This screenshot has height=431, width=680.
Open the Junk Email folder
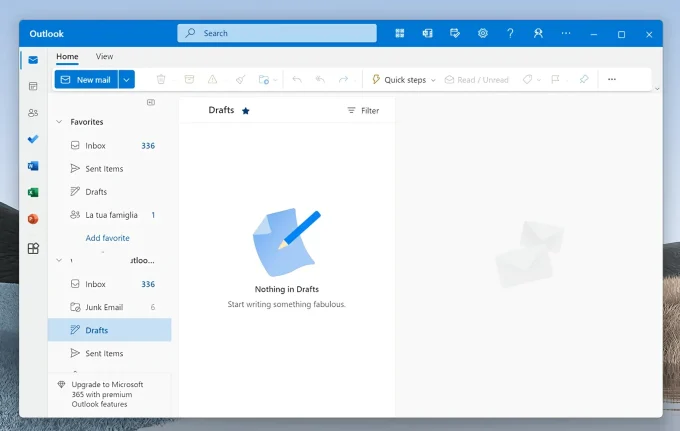point(104,307)
